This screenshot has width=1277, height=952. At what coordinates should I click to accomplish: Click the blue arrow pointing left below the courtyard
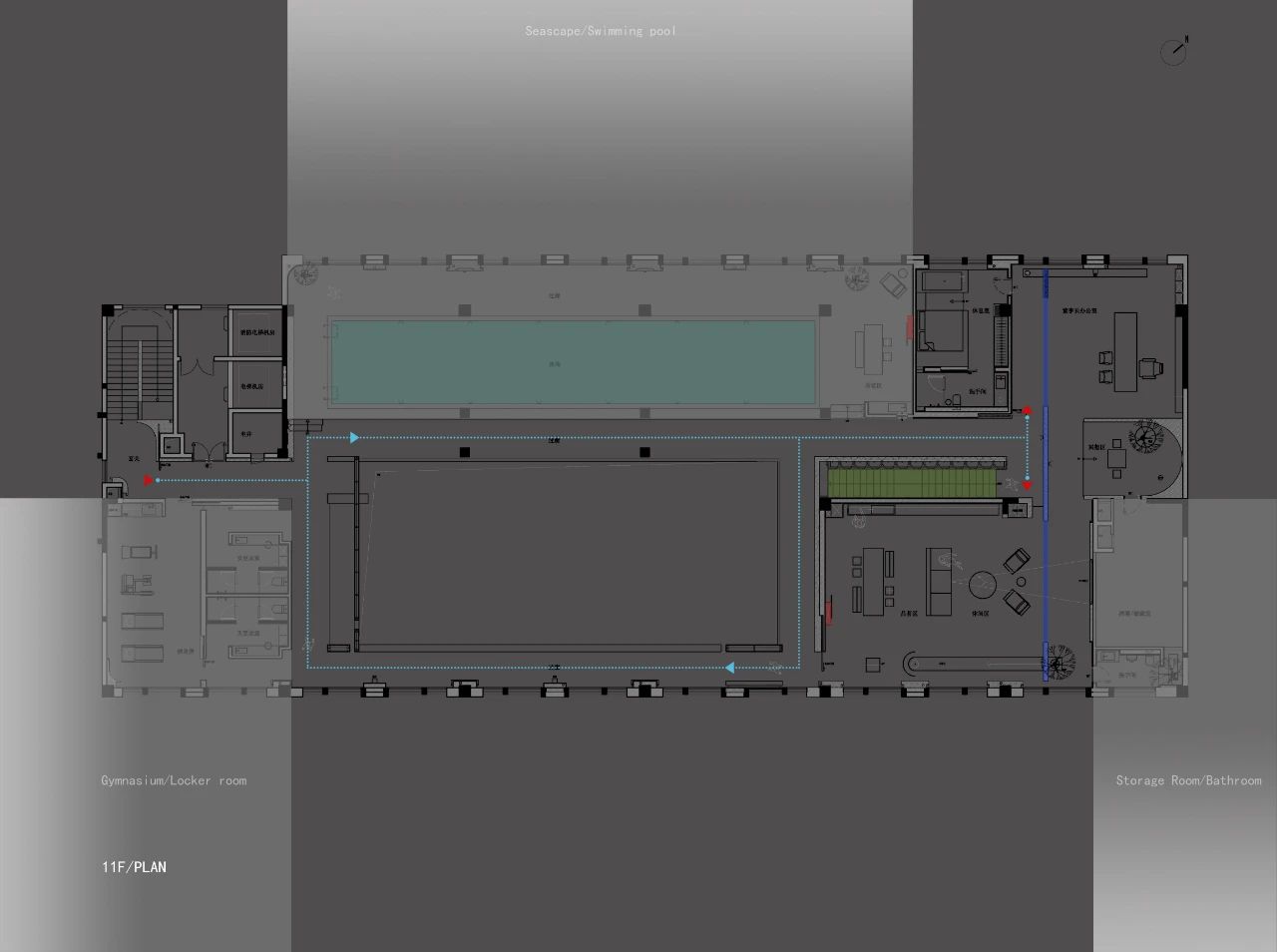(x=730, y=667)
